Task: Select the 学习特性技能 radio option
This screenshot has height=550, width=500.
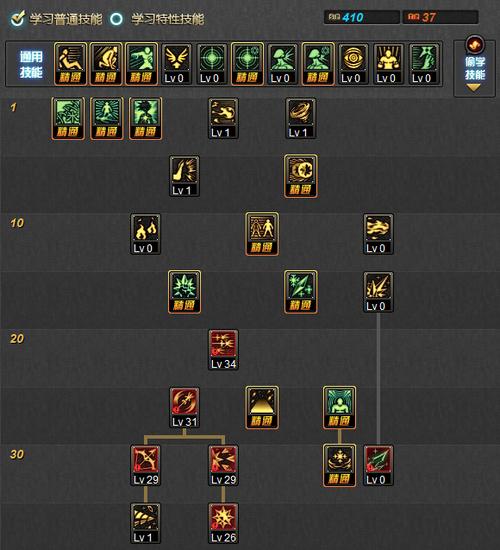Action: [x=116, y=19]
